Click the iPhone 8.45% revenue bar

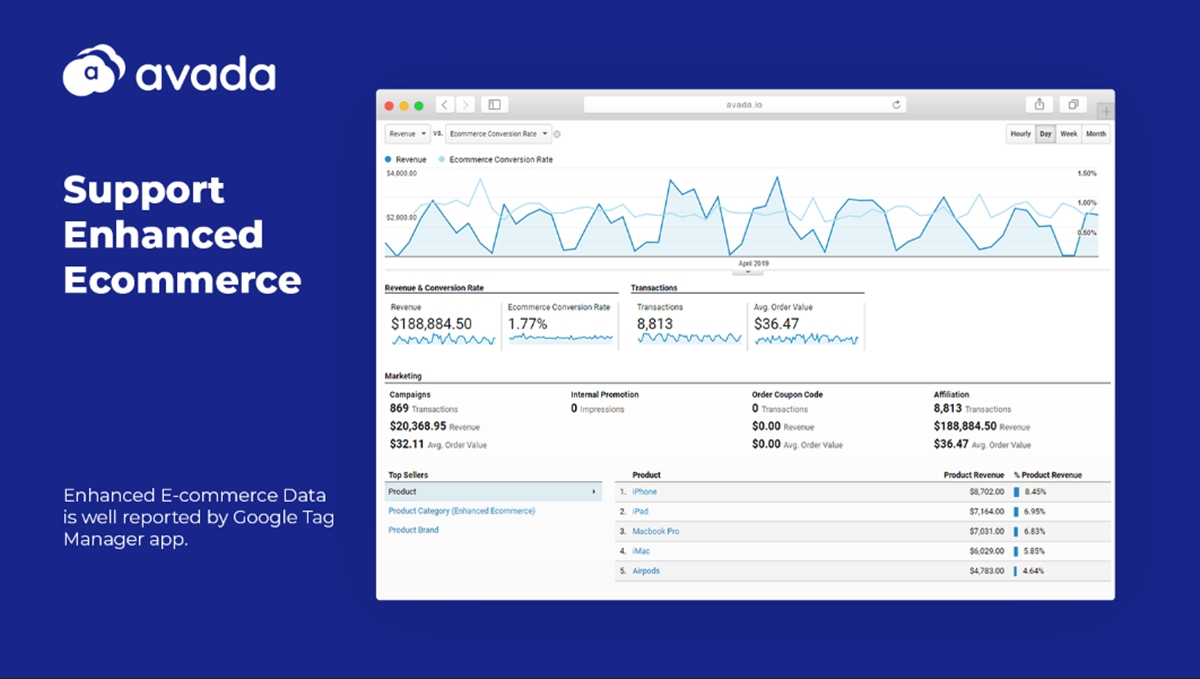[x=1017, y=492]
